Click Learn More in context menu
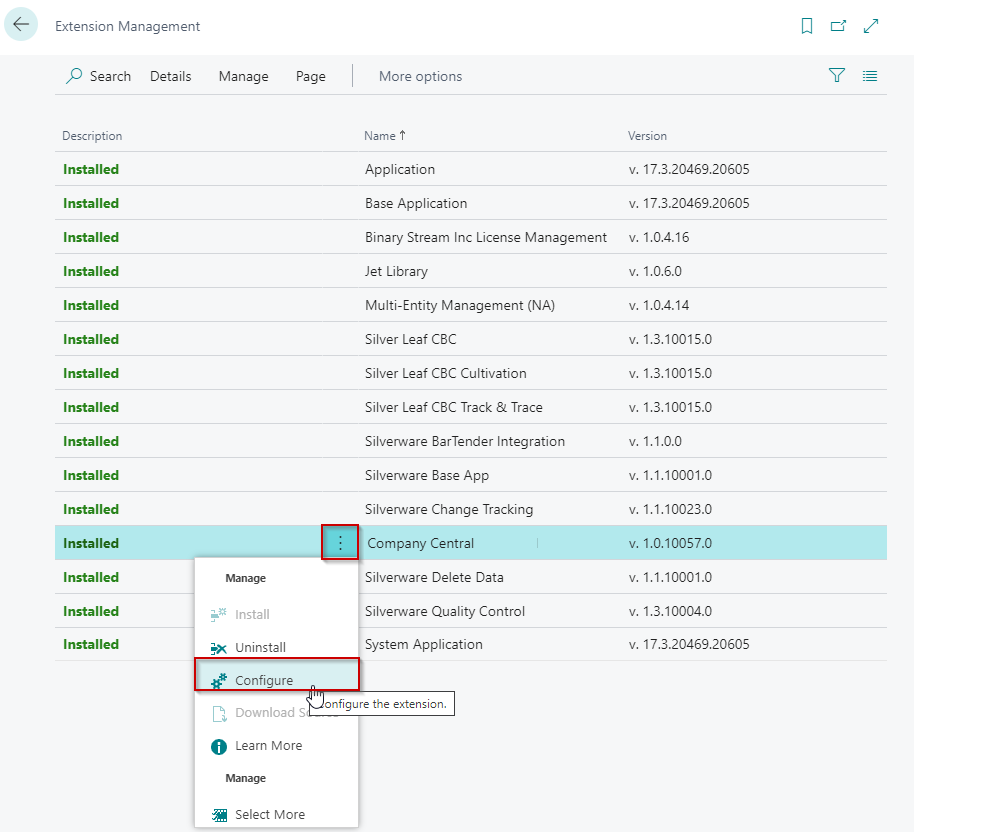 [268, 746]
